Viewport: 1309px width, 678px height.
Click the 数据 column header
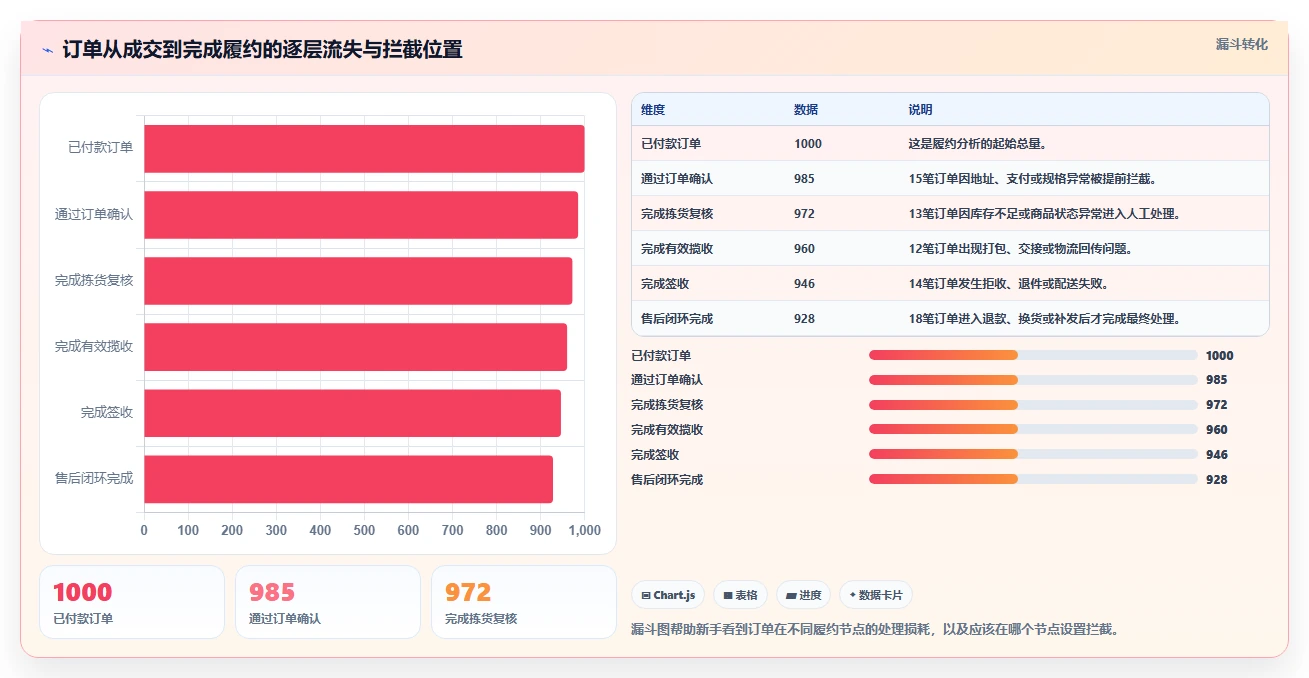(806, 110)
